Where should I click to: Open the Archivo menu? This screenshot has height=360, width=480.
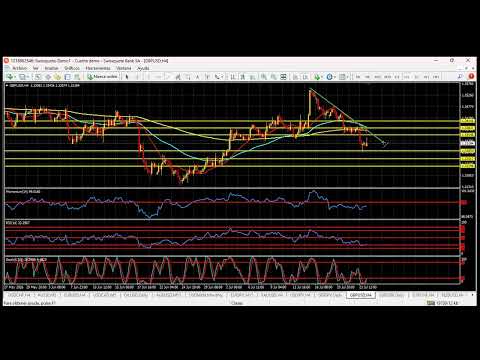(19, 68)
